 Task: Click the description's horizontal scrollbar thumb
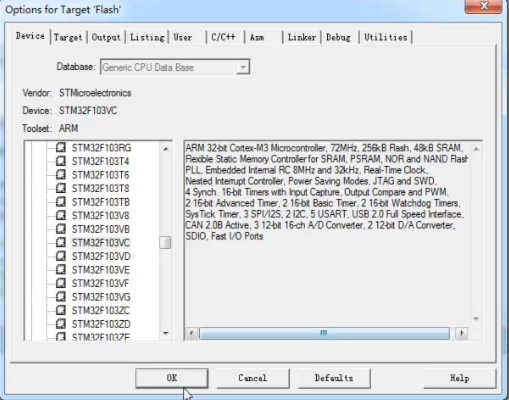click(324, 333)
